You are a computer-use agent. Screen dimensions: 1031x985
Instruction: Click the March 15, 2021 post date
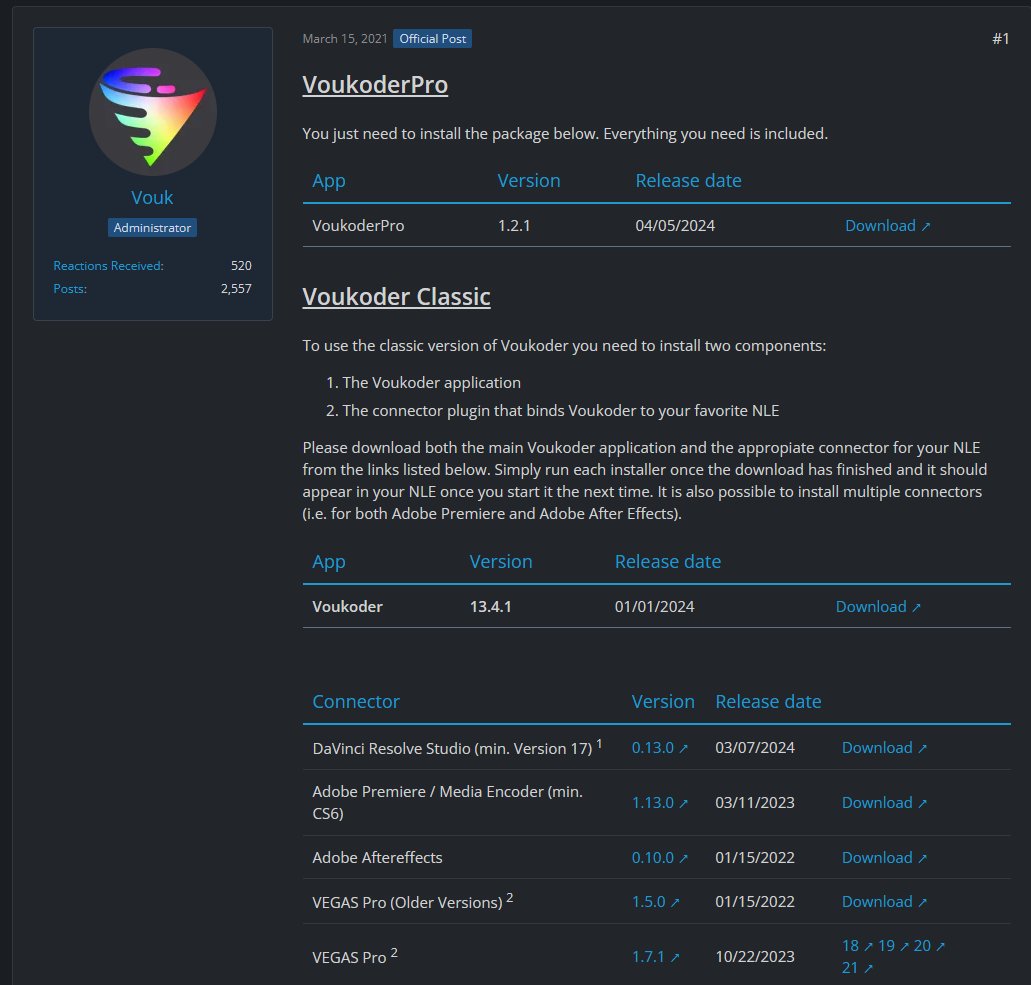[x=345, y=39]
